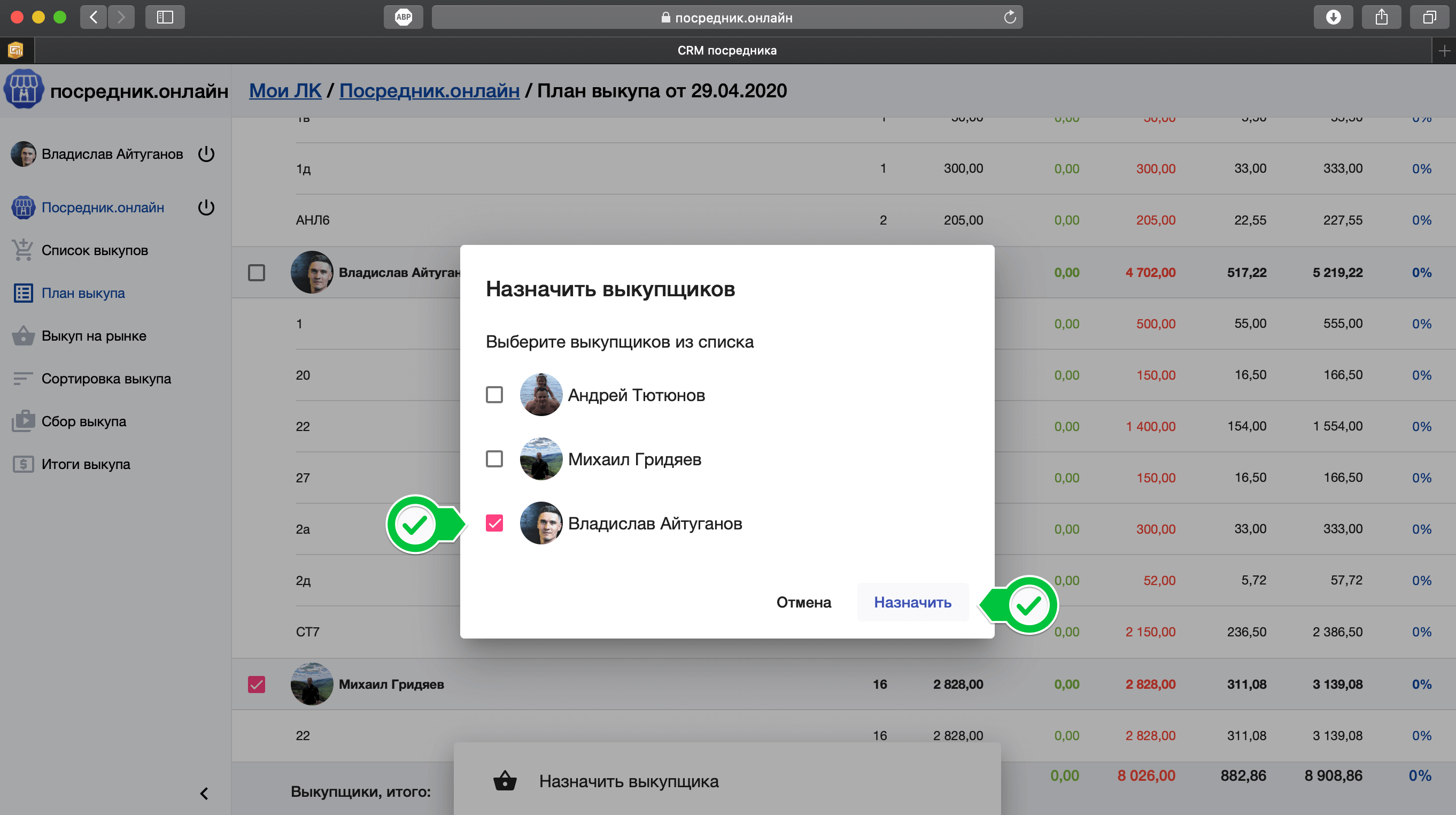Click the AdBlock Plus extension icon

tap(403, 17)
